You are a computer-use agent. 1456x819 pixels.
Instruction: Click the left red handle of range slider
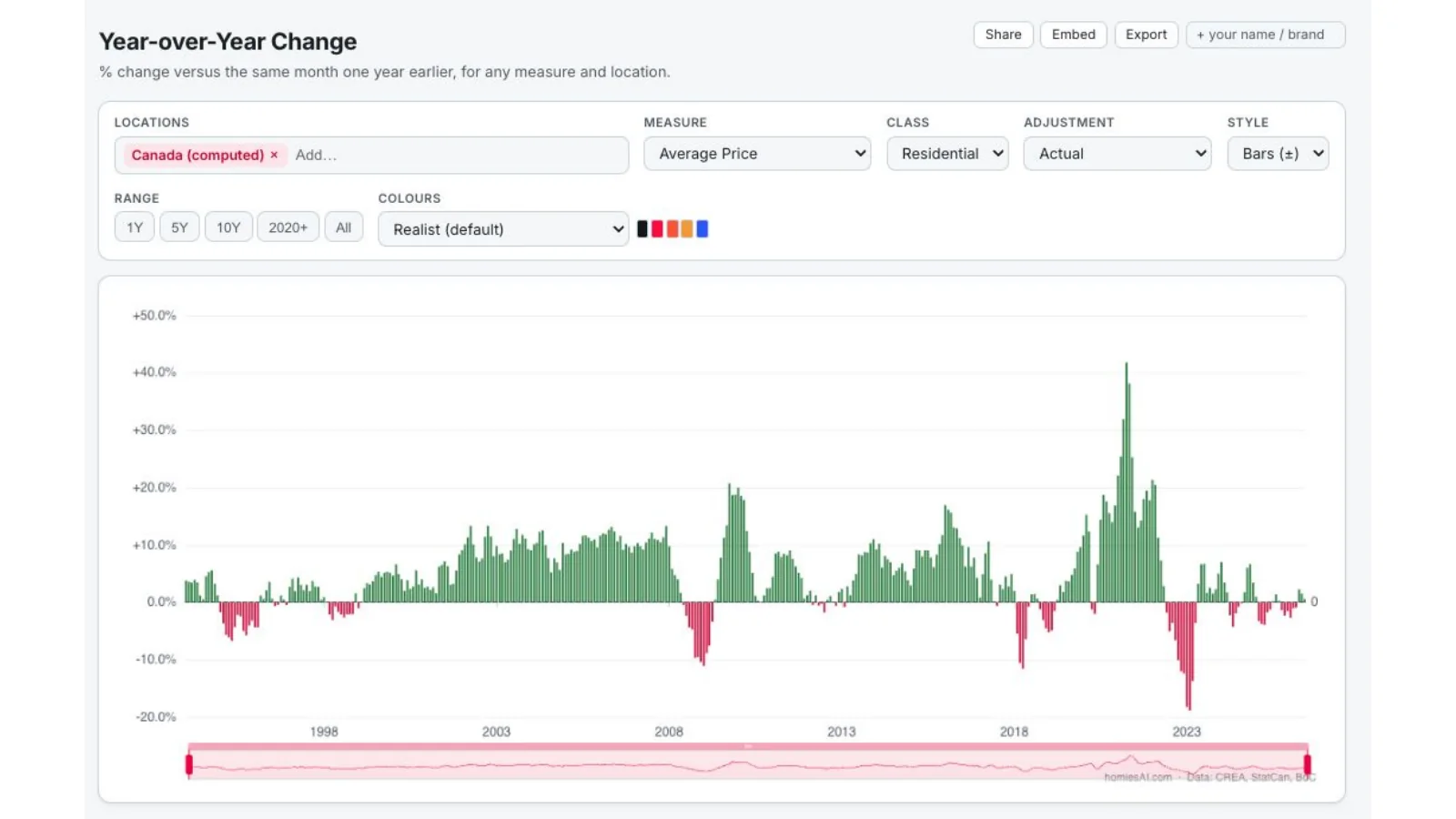coord(189,764)
